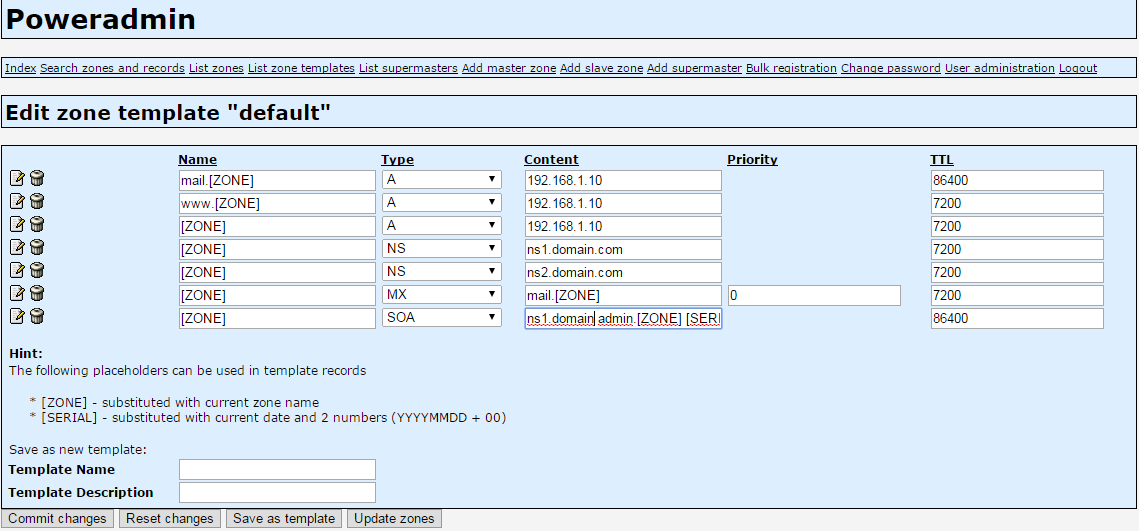This screenshot has height=531, width=1139.
Task: Go to Index page
Action: click(20, 68)
